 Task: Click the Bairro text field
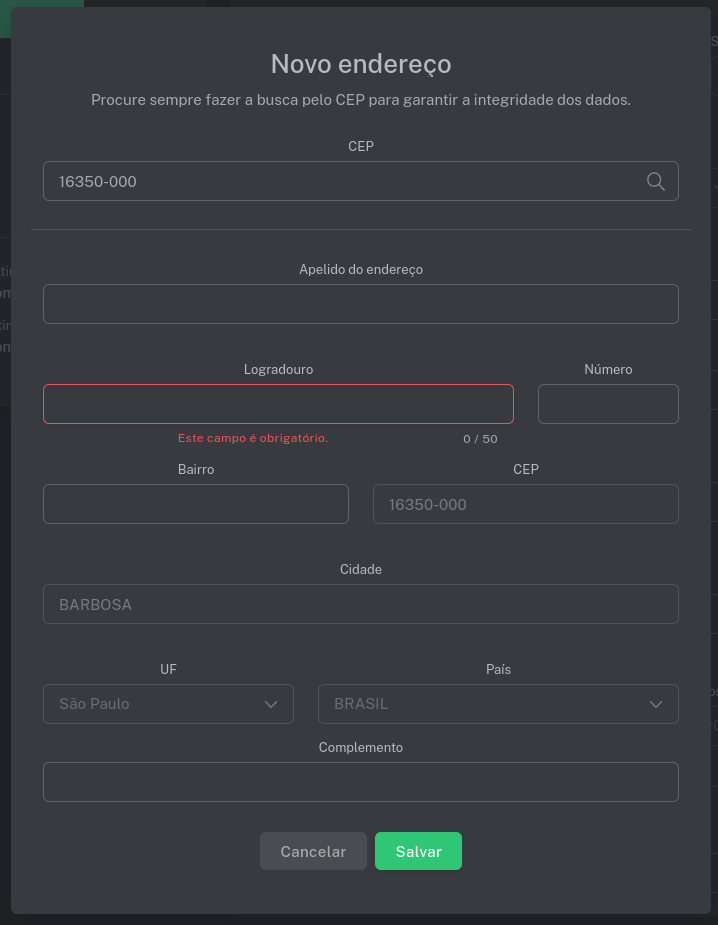195,504
